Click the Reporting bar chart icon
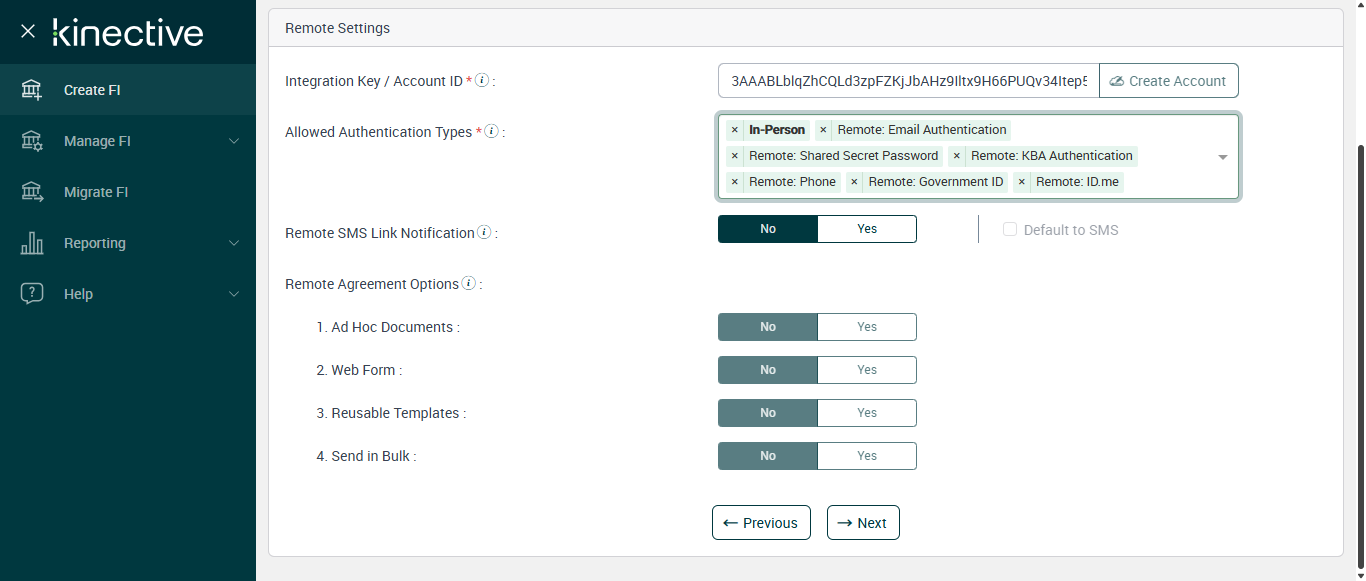Image resolution: width=1366 pixels, height=581 pixels. [x=32, y=243]
